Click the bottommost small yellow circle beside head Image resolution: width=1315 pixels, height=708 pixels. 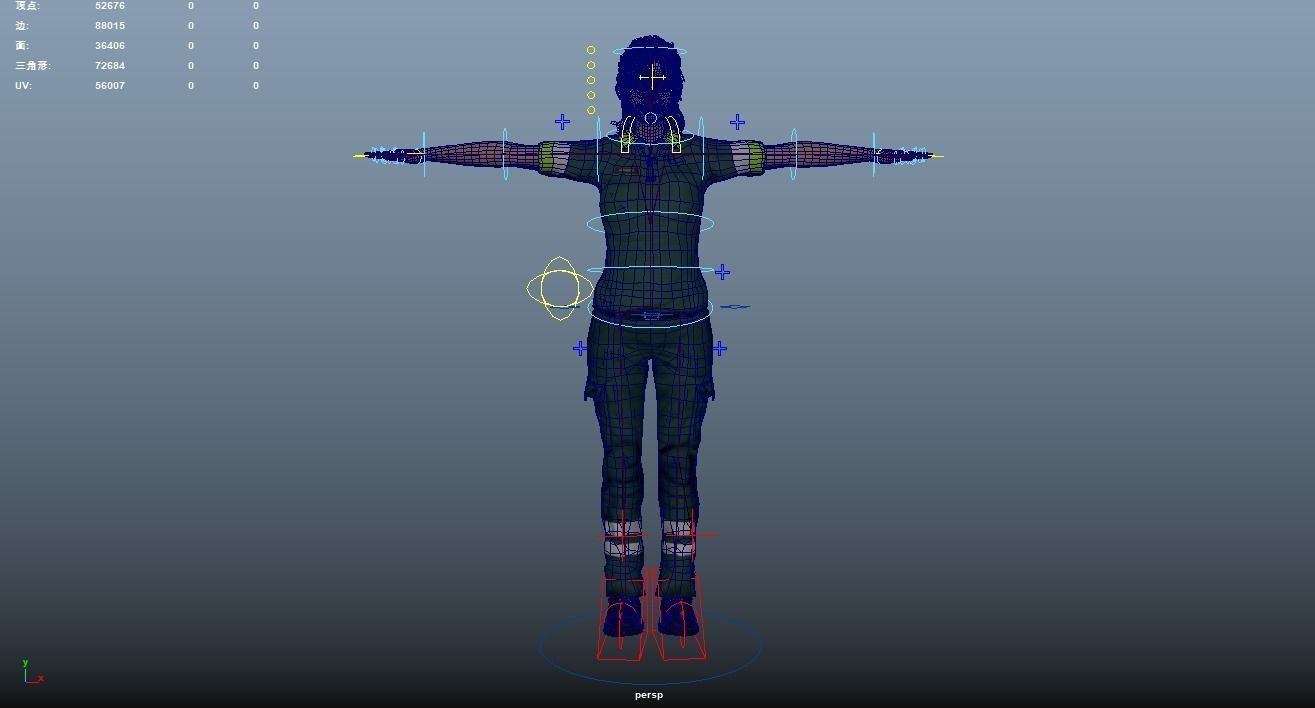click(591, 110)
